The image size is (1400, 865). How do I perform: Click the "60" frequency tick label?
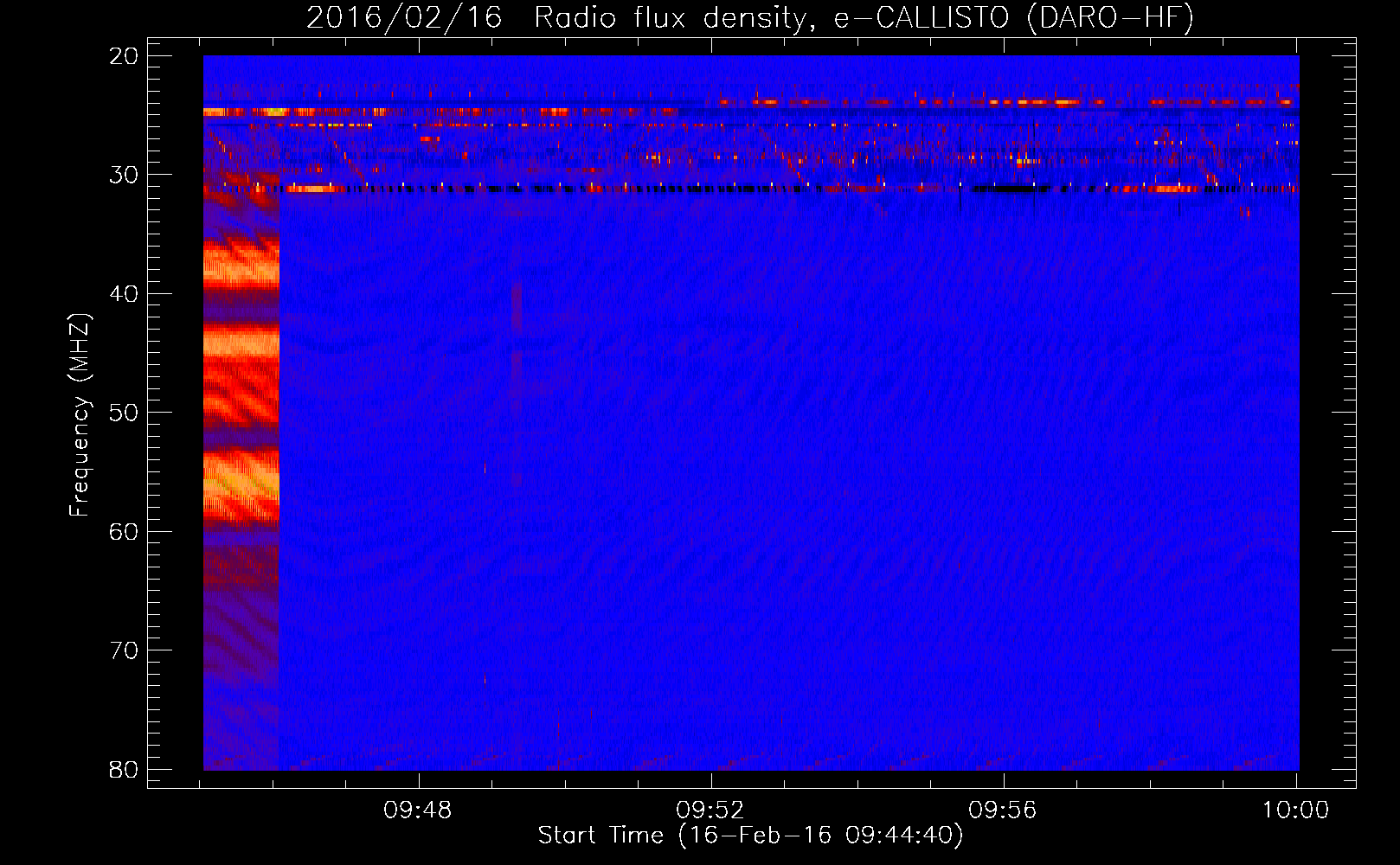pyautogui.click(x=124, y=532)
